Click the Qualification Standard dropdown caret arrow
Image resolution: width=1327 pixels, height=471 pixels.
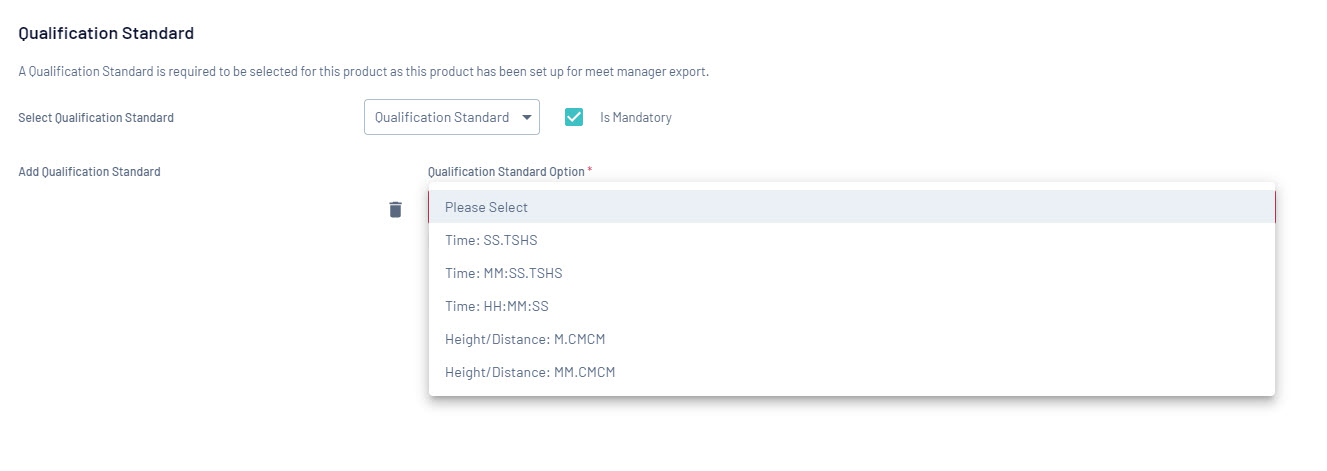[x=527, y=117]
